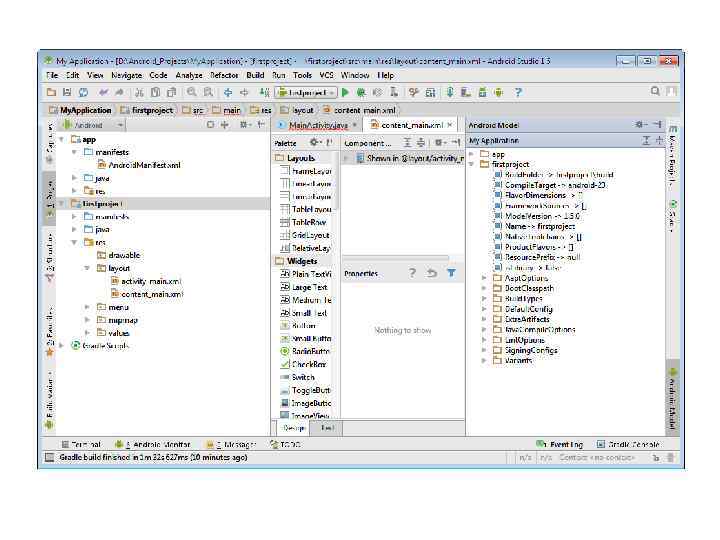Toggle the Build Variants side tool window
The height and width of the screenshot is (540, 720).
(50, 399)
